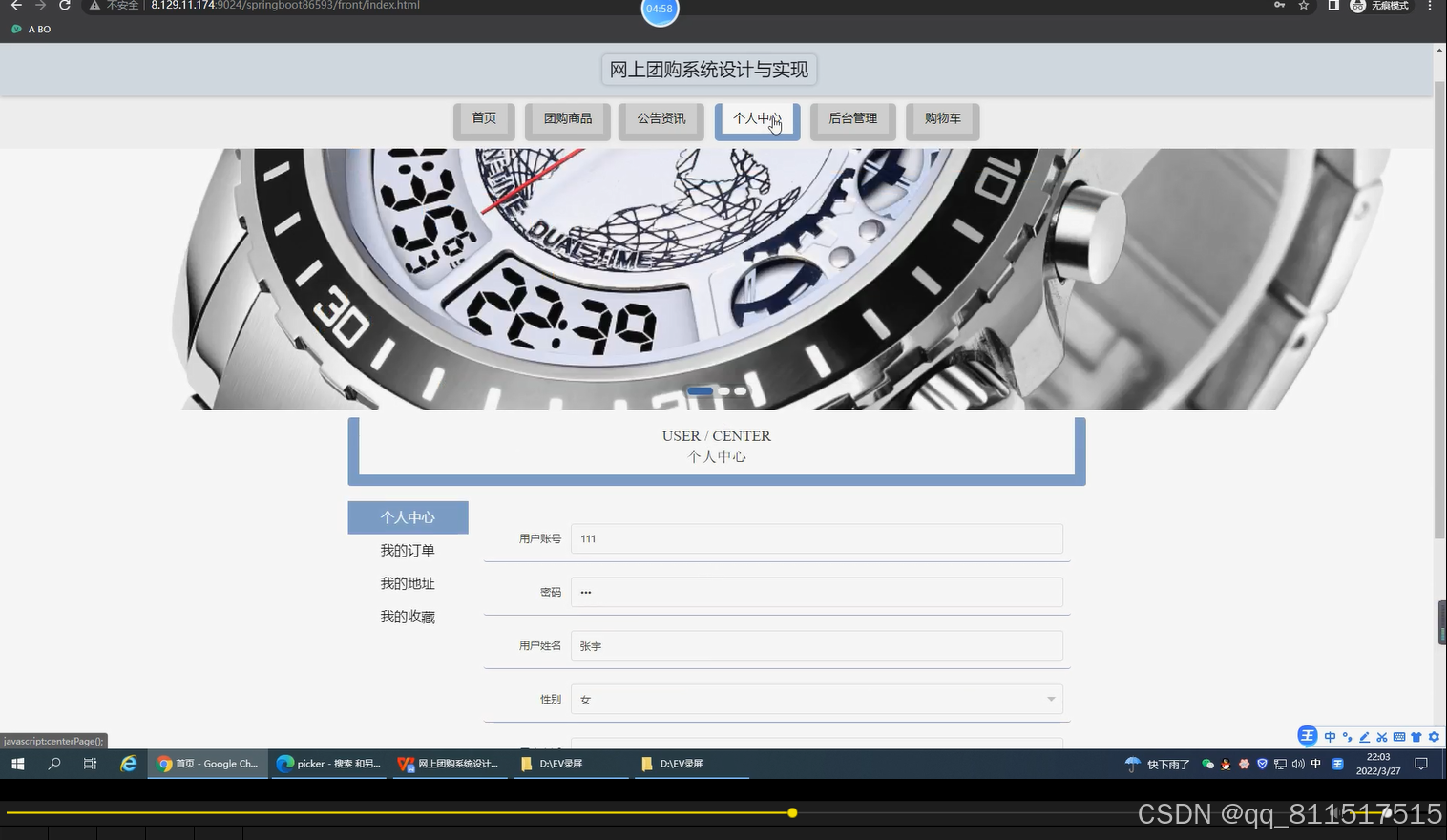Image resolution: width=1447 pixels, height=840 pixels.
Task: Click the address bar URL
Action: coord(285,6)
